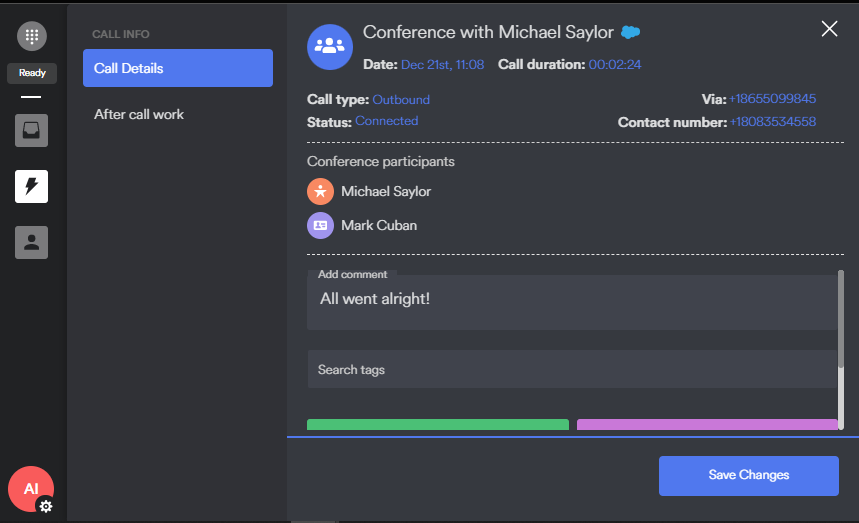This screenshot has width=859, height=523.
Task: Switch to the Call Details tab
Action: pyautogui.click(x=178, y=68)
